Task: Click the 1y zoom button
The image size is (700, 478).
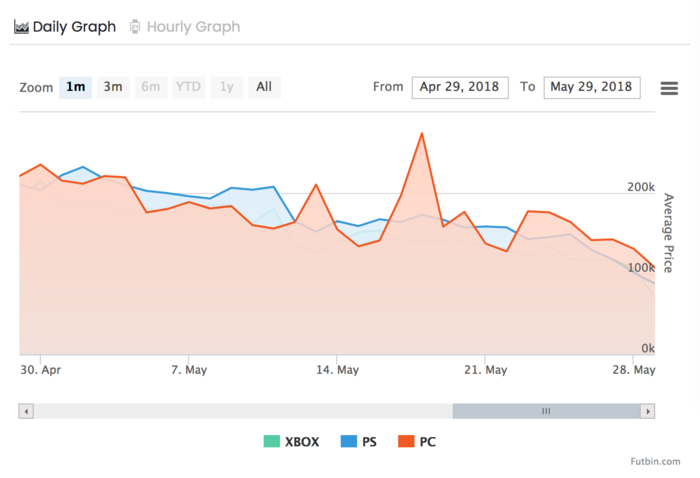Action: tap(227, 87)
